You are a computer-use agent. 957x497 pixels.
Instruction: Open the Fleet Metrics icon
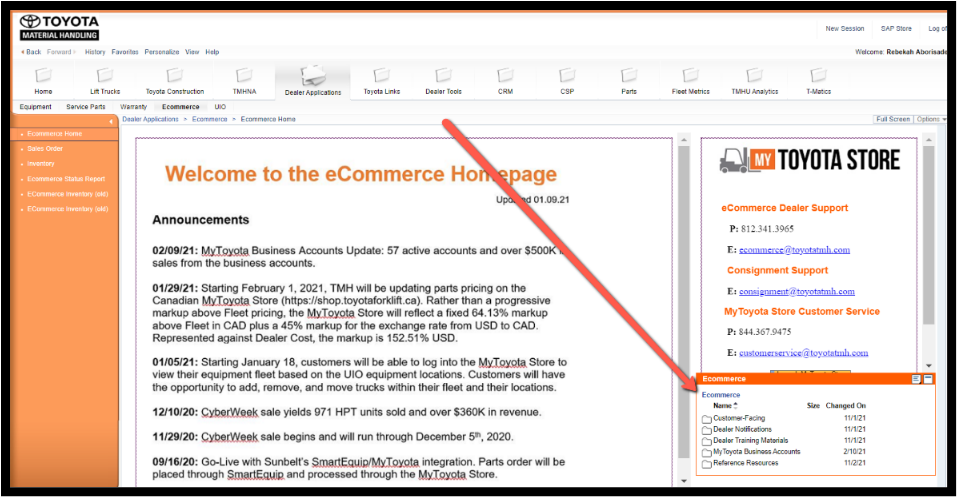click(x=690, y=76)
